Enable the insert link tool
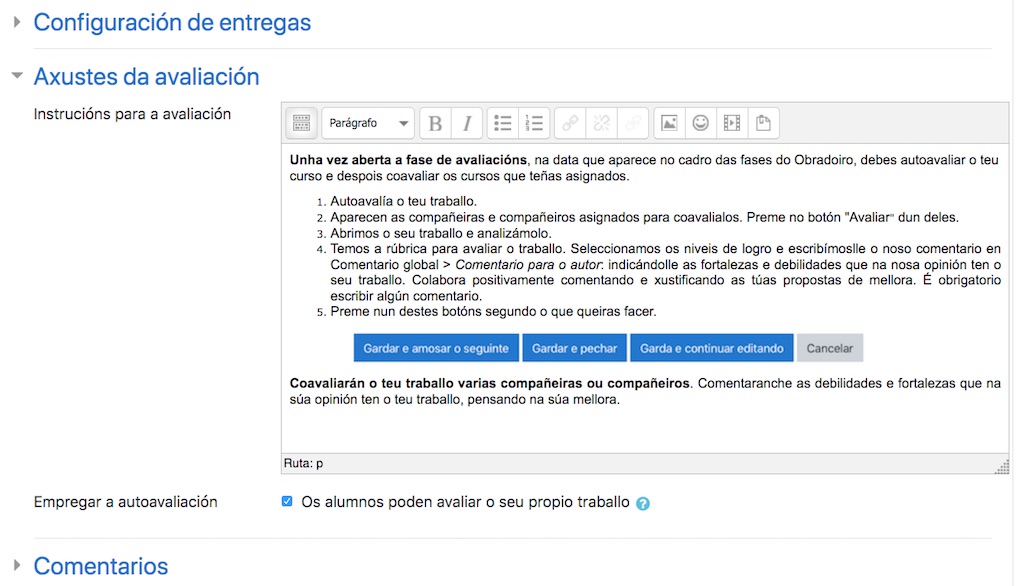This screenshot has height=586, width=1024. point(570,122)
